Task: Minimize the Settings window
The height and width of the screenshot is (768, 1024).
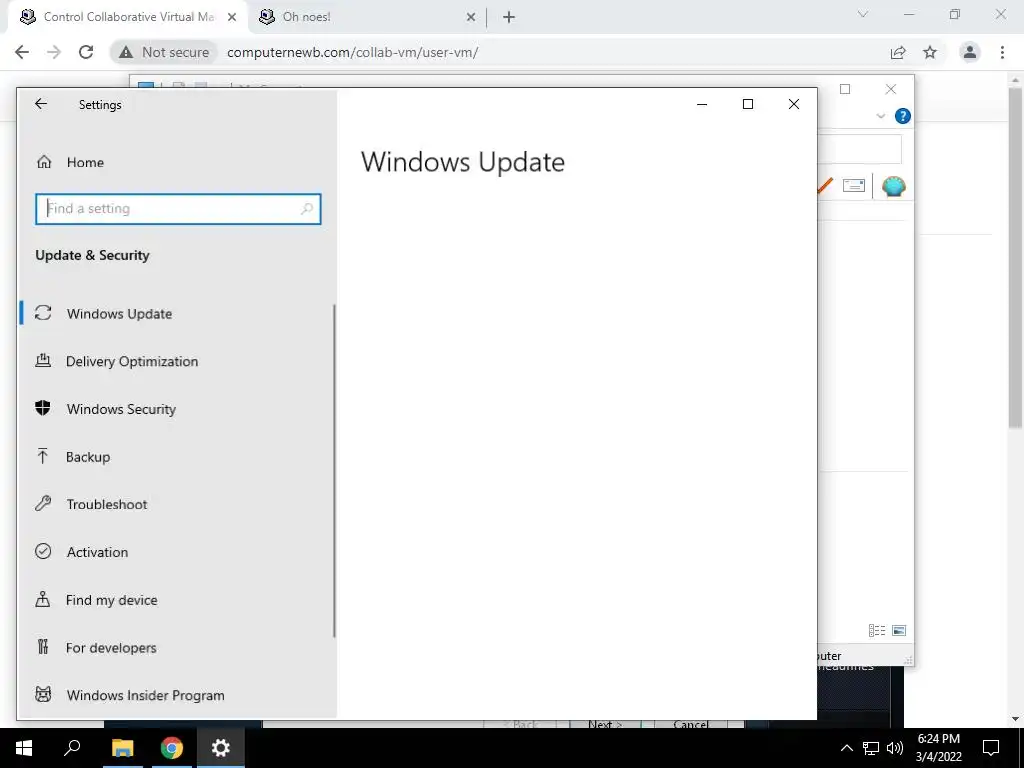Action: pyautogui.click(x=702, y=104)
